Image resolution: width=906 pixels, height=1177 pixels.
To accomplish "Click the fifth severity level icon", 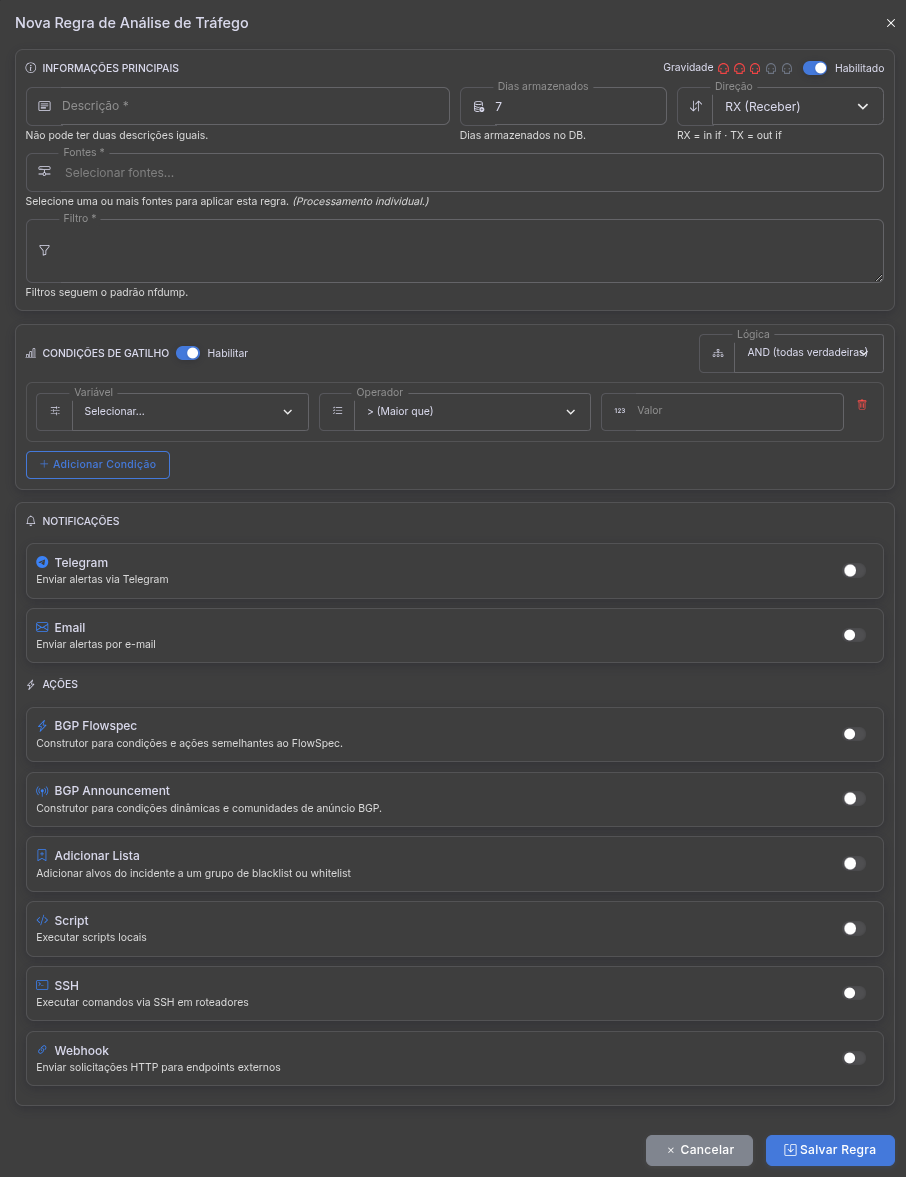I will coord(787,69).
